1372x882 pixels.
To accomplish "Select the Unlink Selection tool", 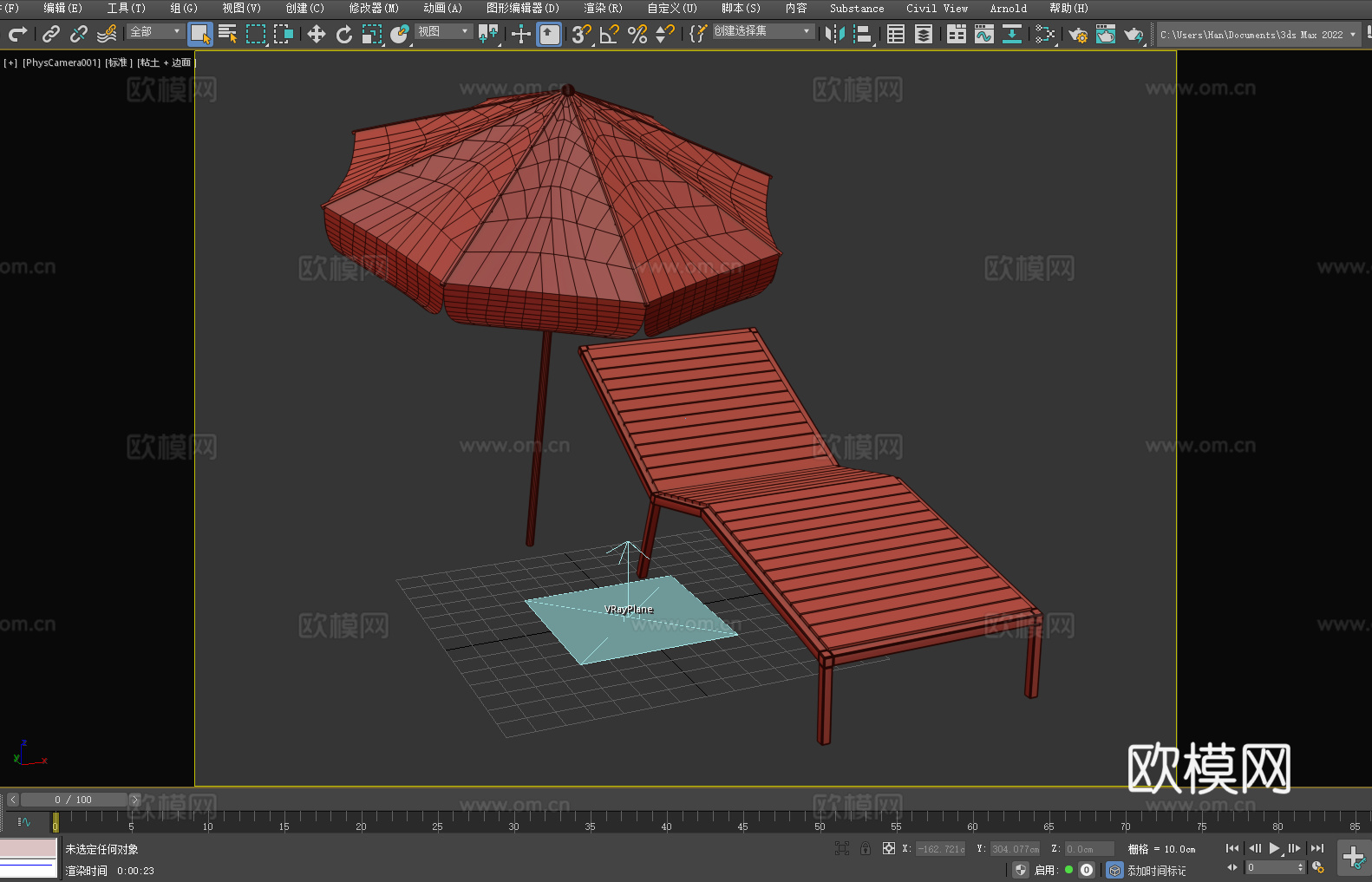I will coord(79,34).
